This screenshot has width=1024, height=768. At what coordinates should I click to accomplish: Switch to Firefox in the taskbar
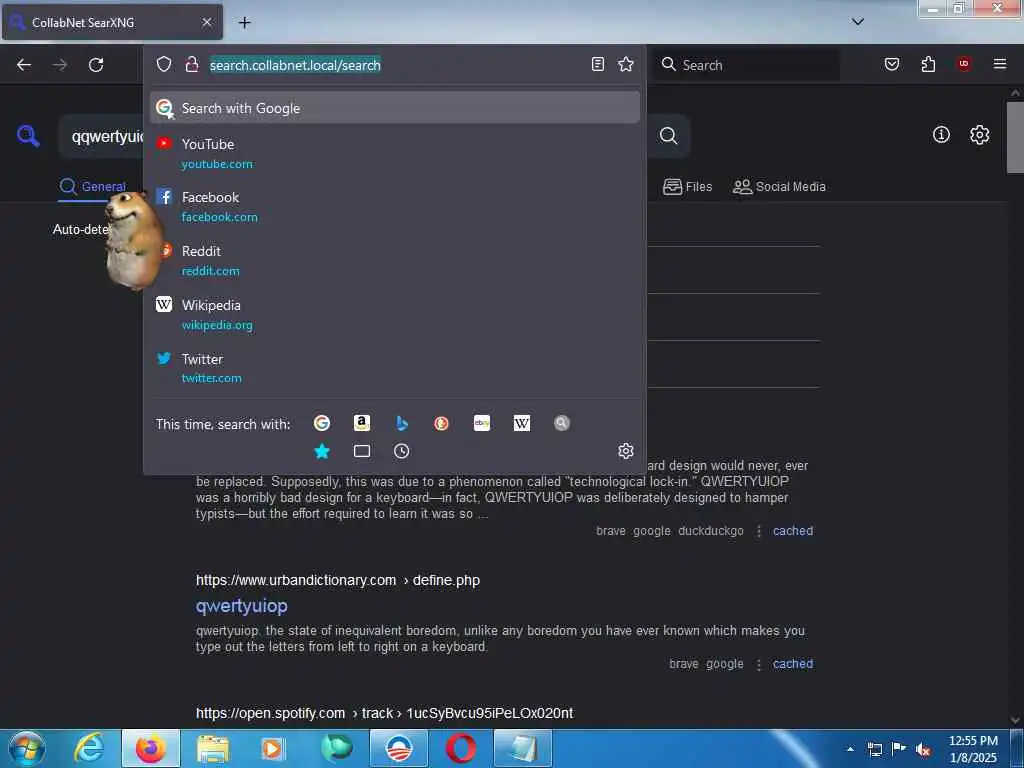point(151,748)
